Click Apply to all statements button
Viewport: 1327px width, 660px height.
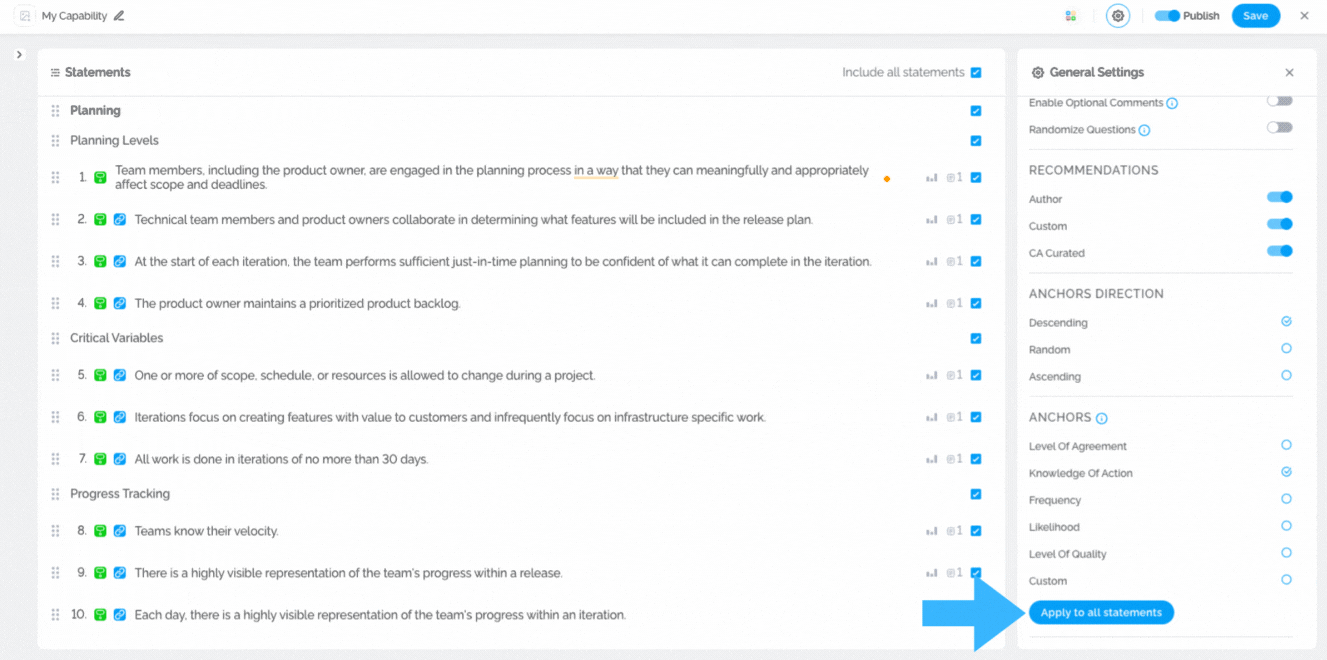tap(1101, 612)
